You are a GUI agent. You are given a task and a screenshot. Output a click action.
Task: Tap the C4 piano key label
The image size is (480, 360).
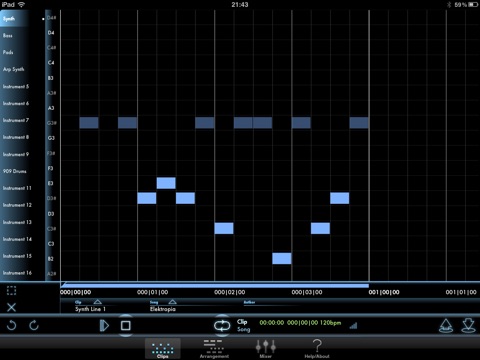coord(51,63)
